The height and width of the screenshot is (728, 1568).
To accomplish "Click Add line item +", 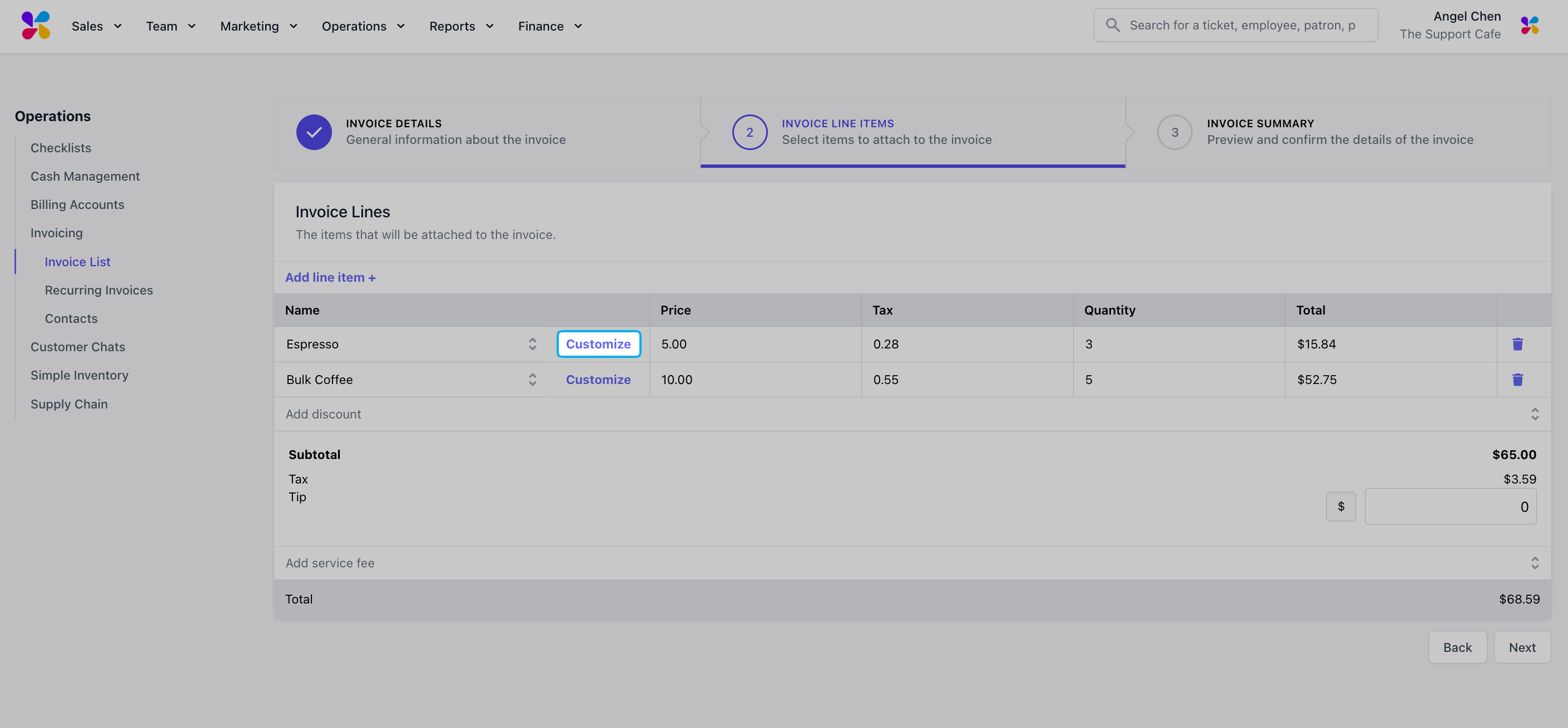I will [x=330, y=277].
